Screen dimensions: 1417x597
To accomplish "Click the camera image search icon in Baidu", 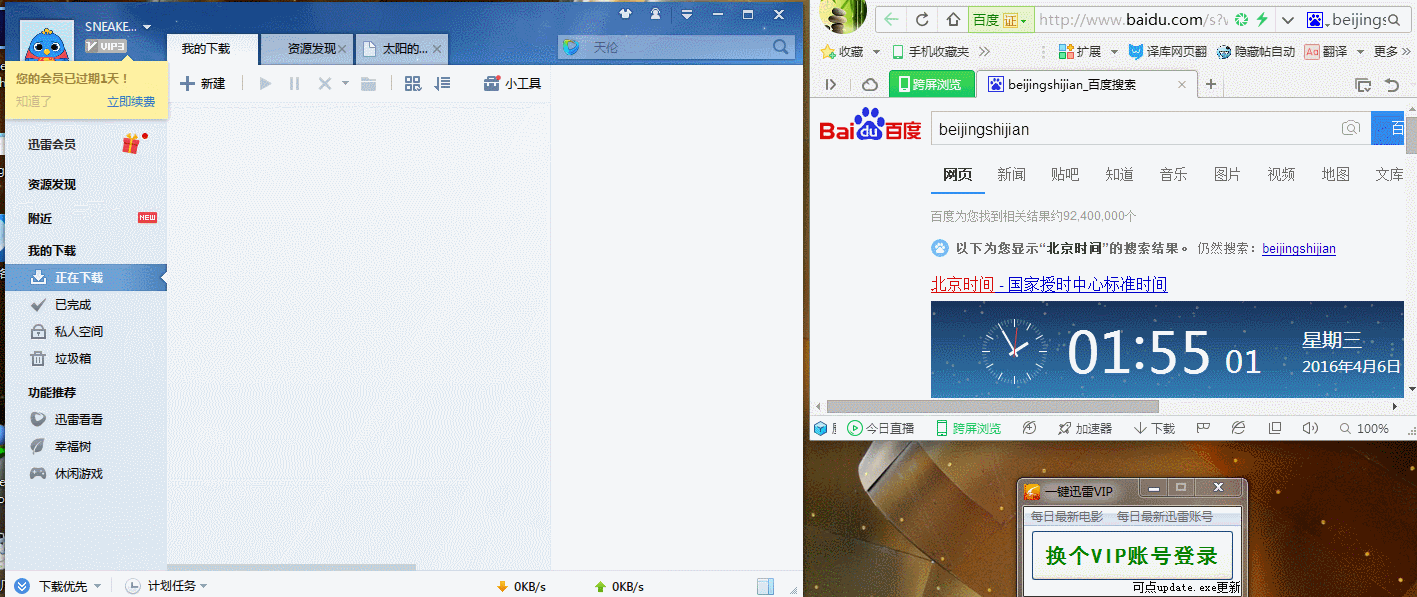I will (x=1351, y=128).
